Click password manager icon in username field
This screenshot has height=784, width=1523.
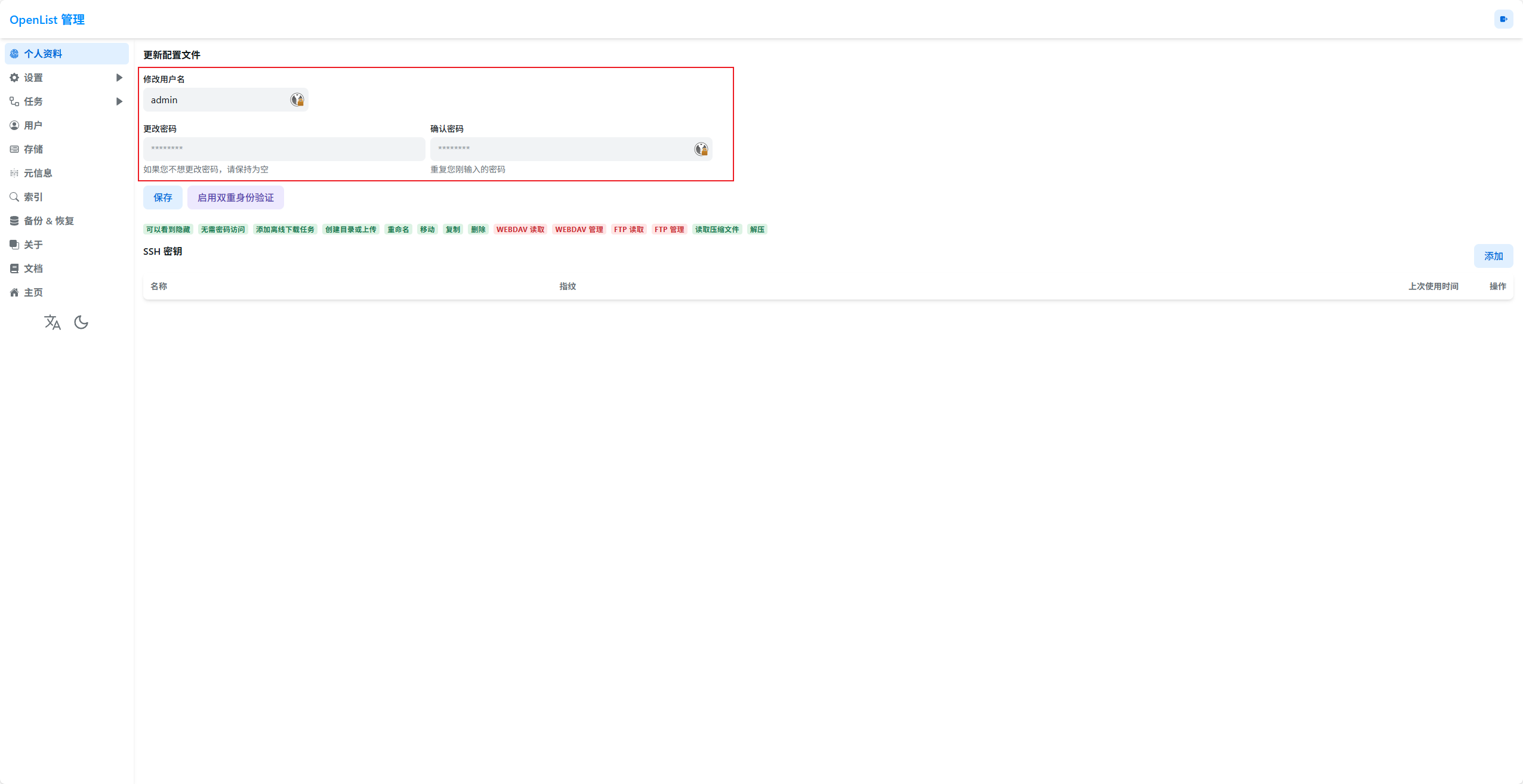(x=297, y=100)
